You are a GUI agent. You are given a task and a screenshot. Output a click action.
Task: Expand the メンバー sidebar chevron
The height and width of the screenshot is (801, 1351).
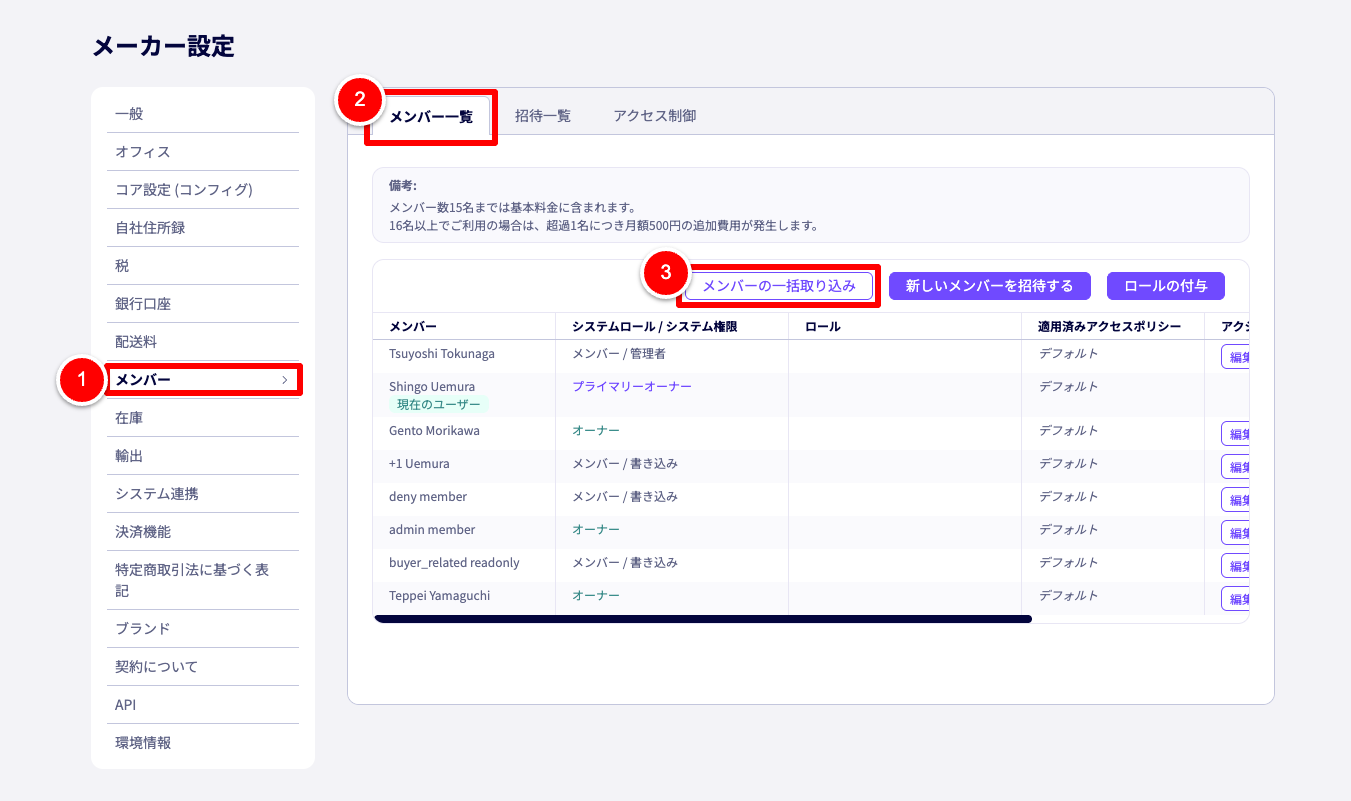285,380
